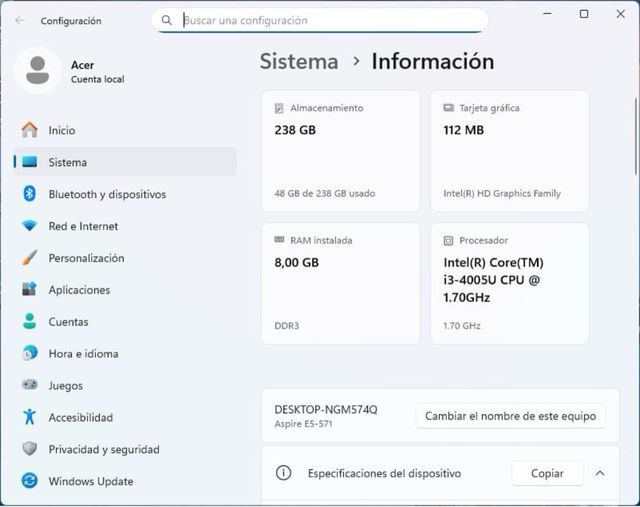Viewport: 640px width, 507px height.
Task: Click the text 48 GB de 238 GB usado
Action: (x=324, y=193)
